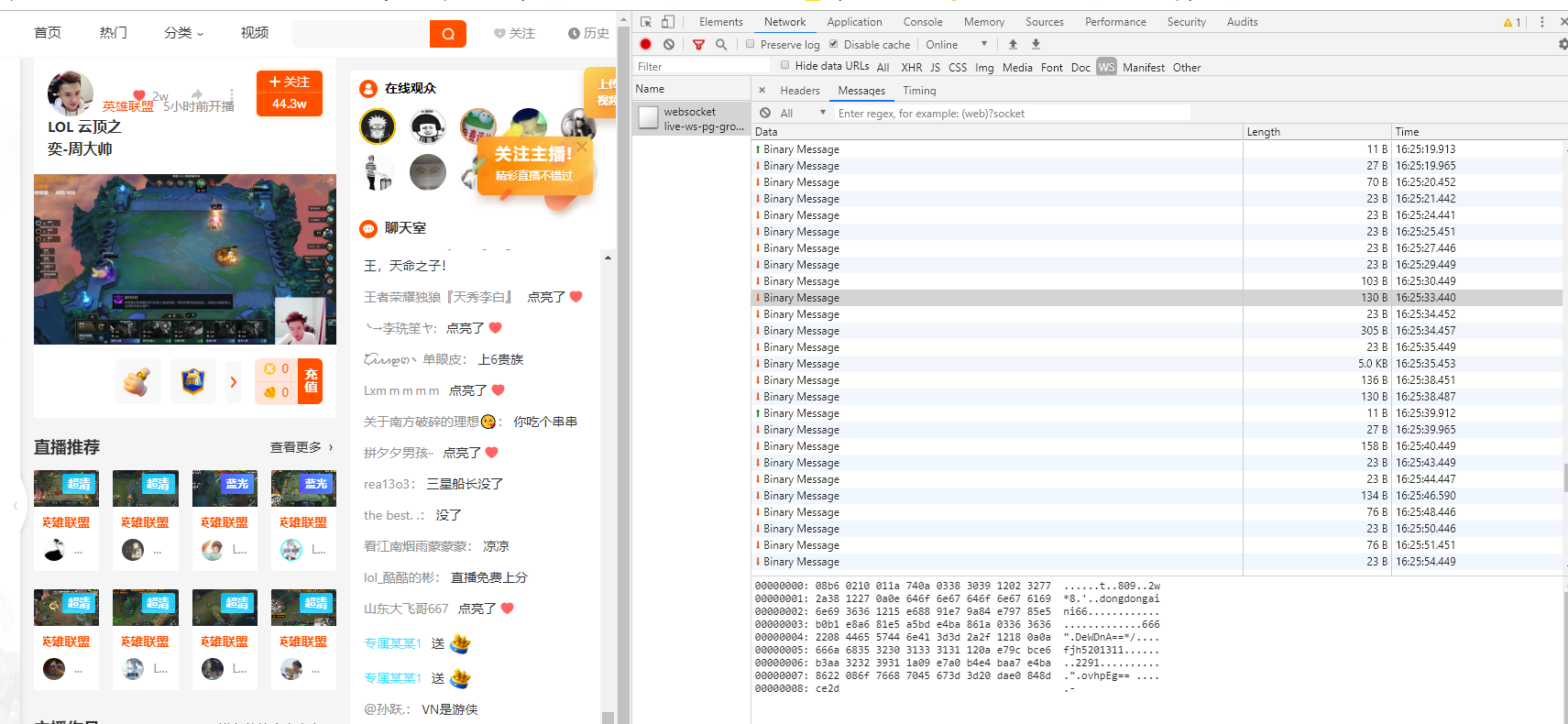Screen dimensions: 1568x724
Task: Expand 查看更多 recommended streams
Action: coord(302,447)
